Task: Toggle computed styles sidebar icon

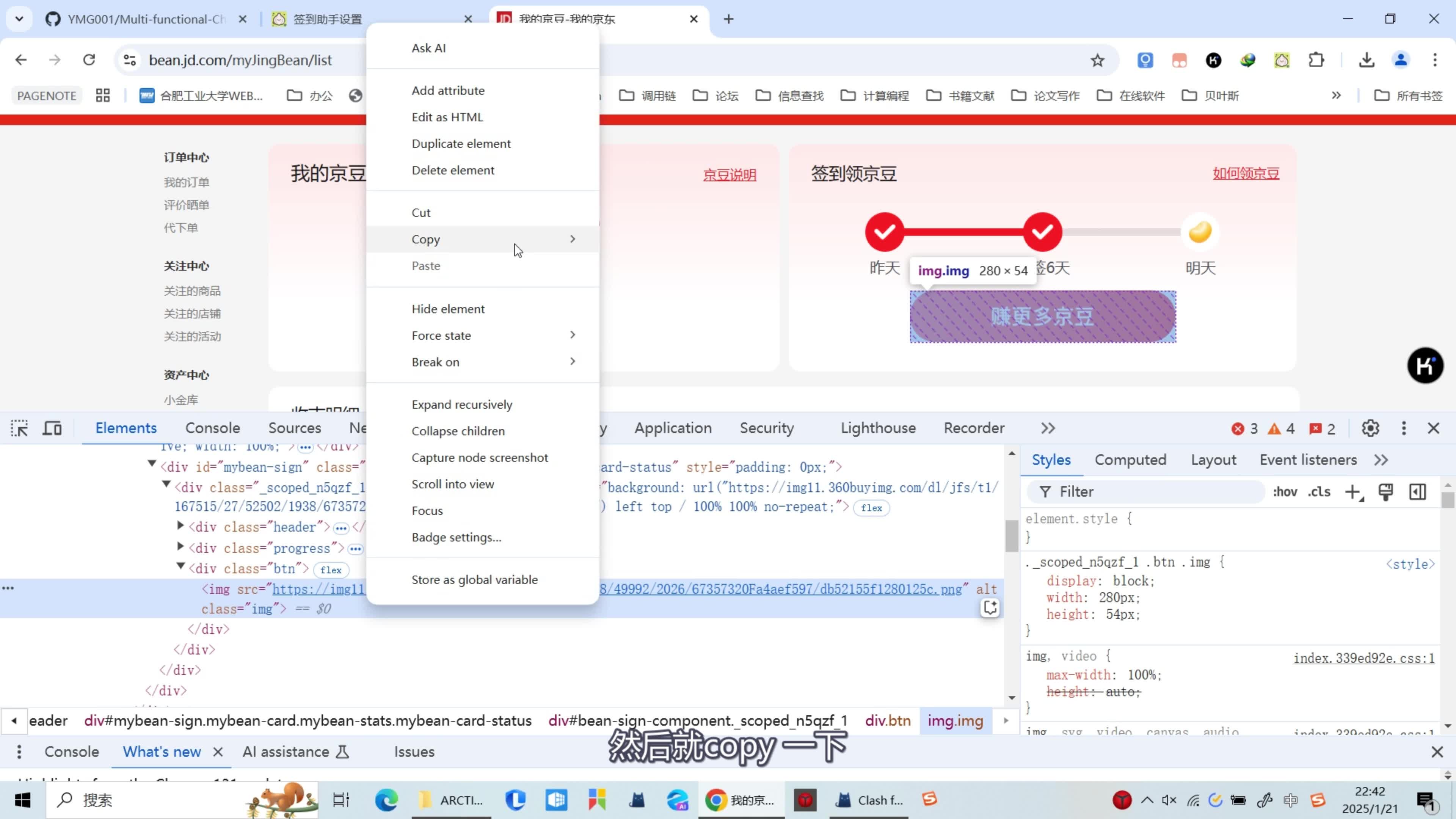Action: [x=1418, y=492]
